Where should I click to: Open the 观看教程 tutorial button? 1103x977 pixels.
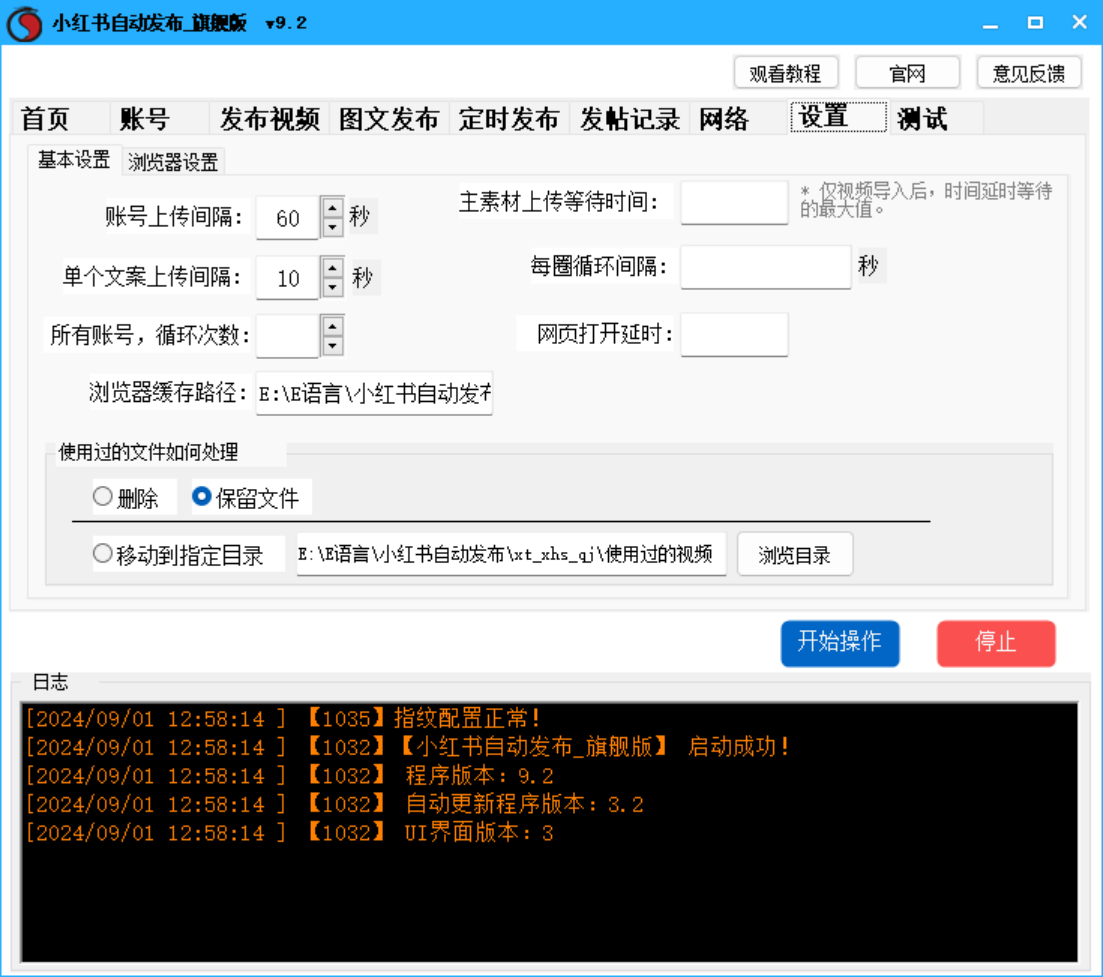(786, 73)
